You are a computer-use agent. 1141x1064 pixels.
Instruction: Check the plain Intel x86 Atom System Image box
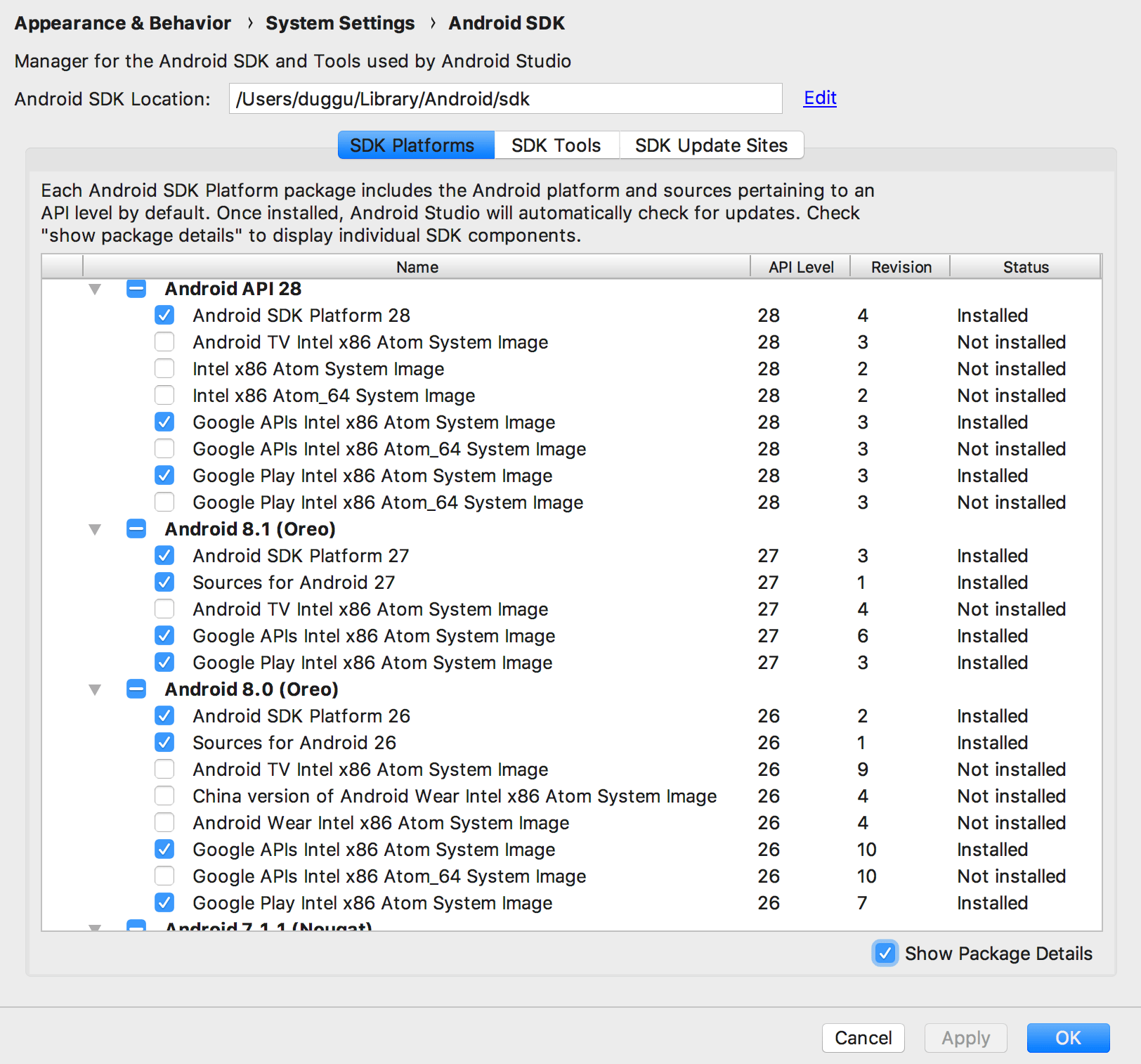click(164, 369)
